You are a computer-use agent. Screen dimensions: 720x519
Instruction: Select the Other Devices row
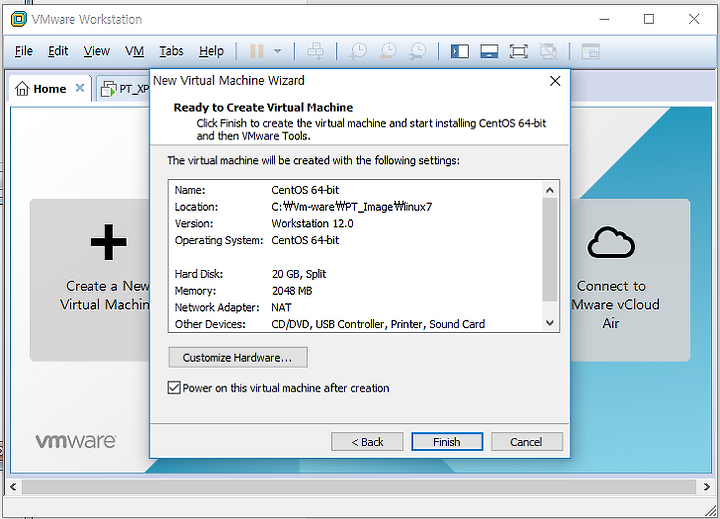tap(355, 324)
